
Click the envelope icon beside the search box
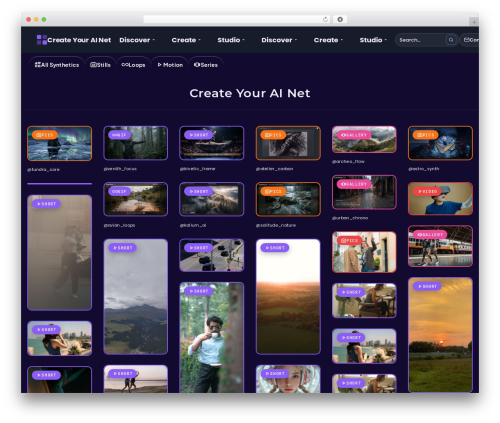[x=466, y=40]
